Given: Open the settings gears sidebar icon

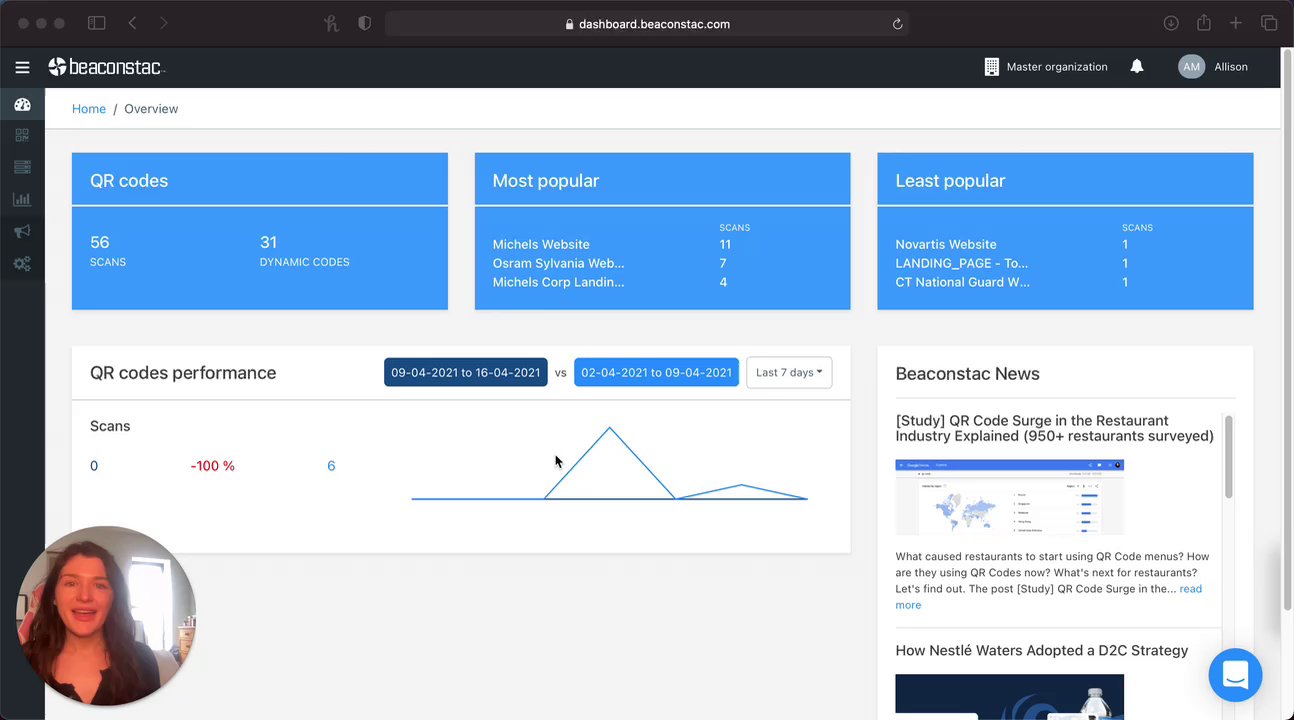Looking at the screenshot, I should 22,264.
